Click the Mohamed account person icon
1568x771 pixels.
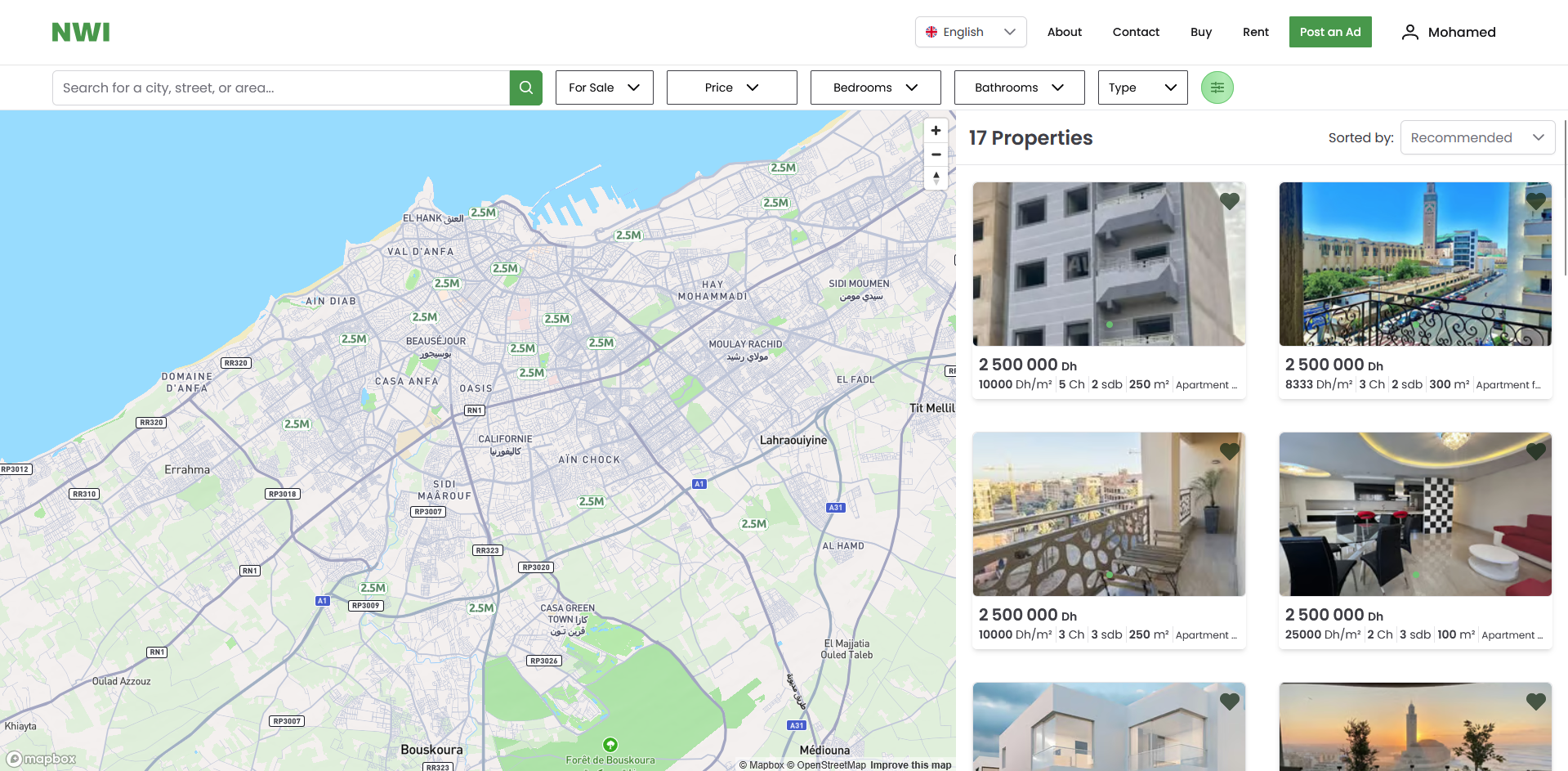1409,32
